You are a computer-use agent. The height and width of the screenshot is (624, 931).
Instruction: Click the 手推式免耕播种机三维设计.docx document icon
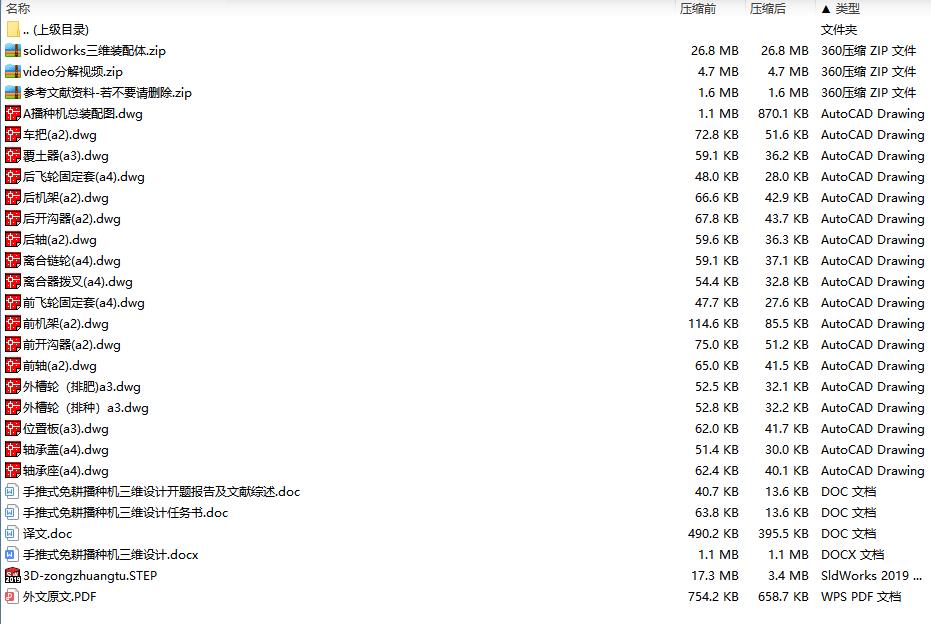click(12, 555)
